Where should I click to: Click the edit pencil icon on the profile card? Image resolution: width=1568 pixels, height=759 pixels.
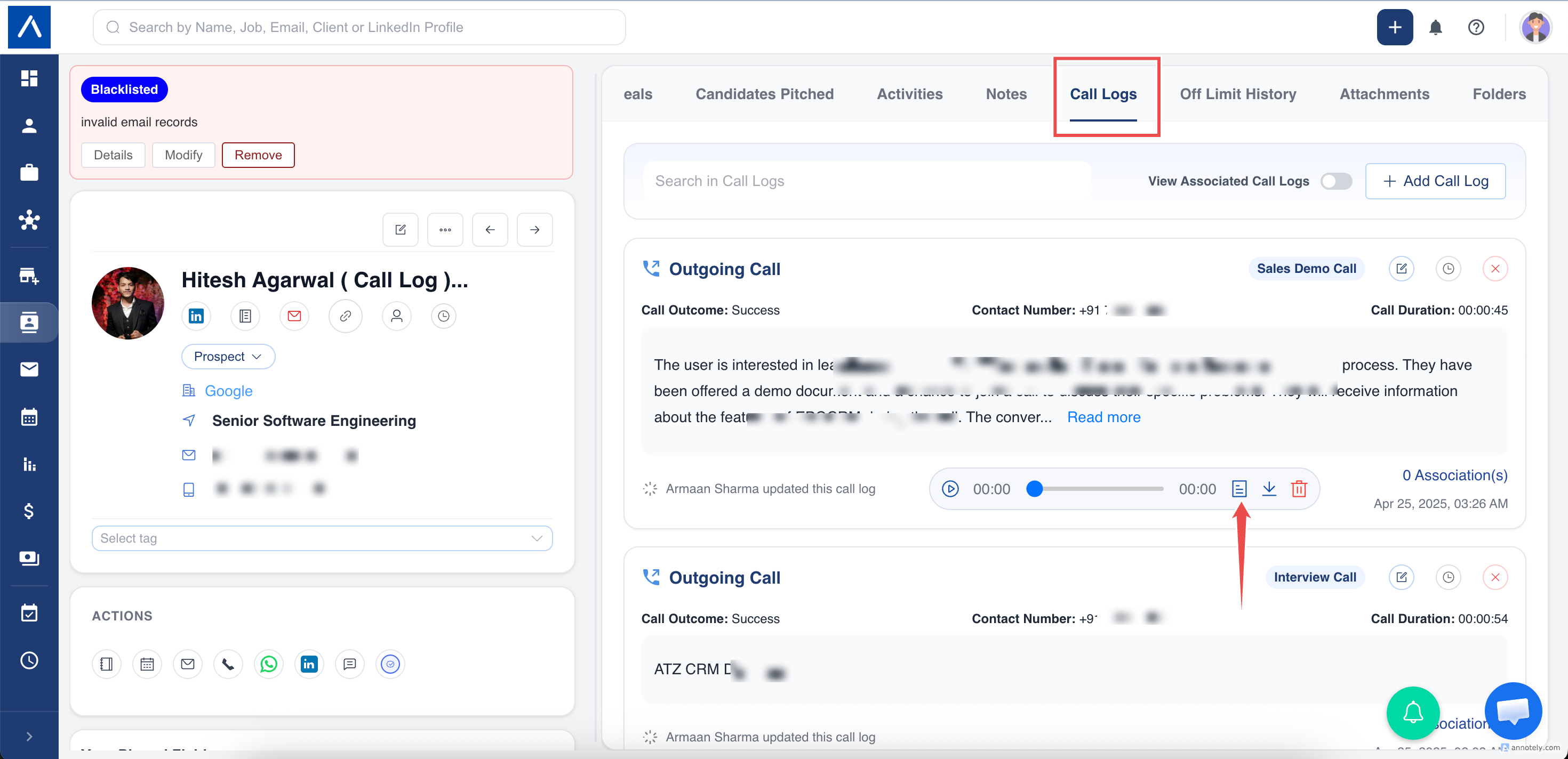click(401, 230)
